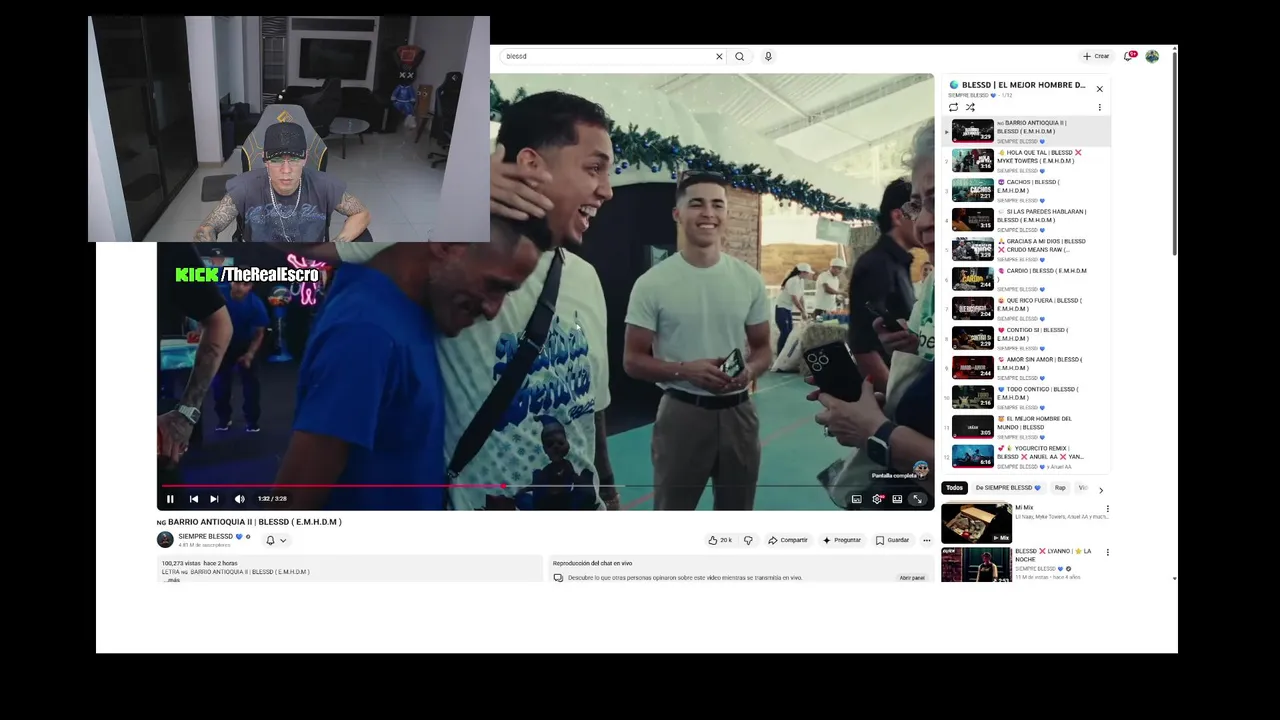The image size is (1280, 720).
Task: Click the webcam overlay of streamer
Action: tap(289, 129)
